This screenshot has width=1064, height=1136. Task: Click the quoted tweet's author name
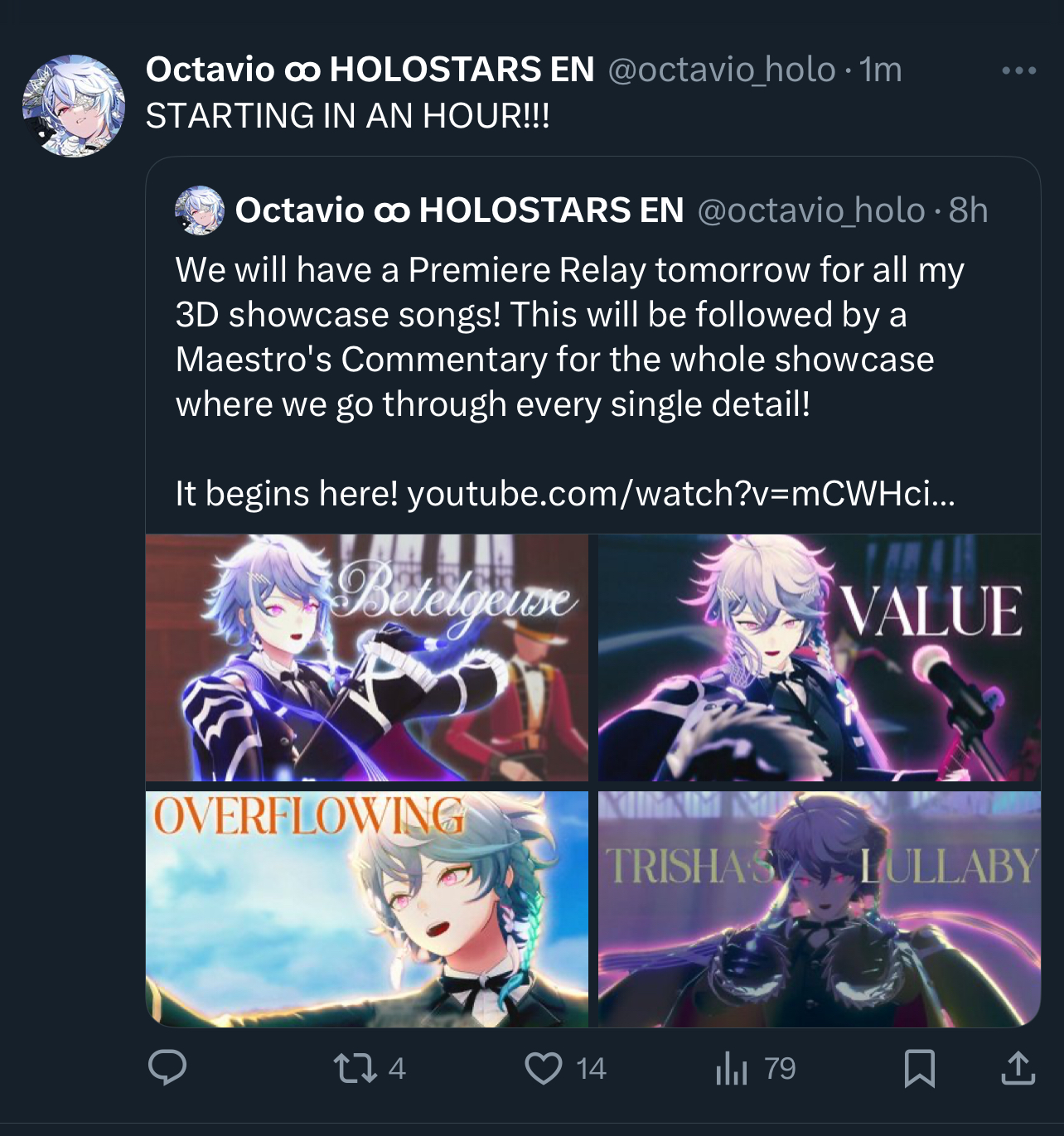tap(459, 210)
